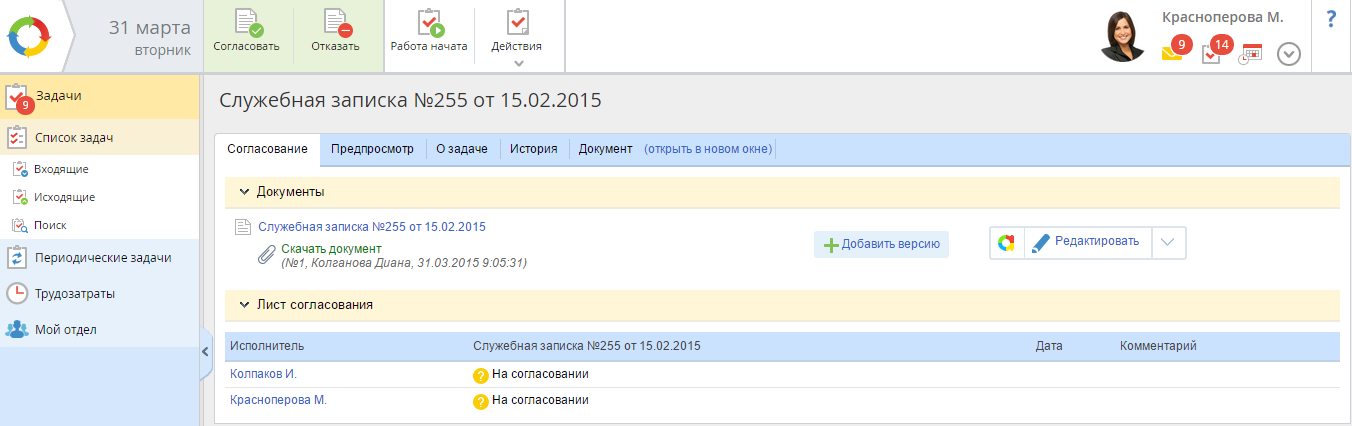Switch to the Предпросмотр tab
1352x426 pixels.
tap(372, 149)
